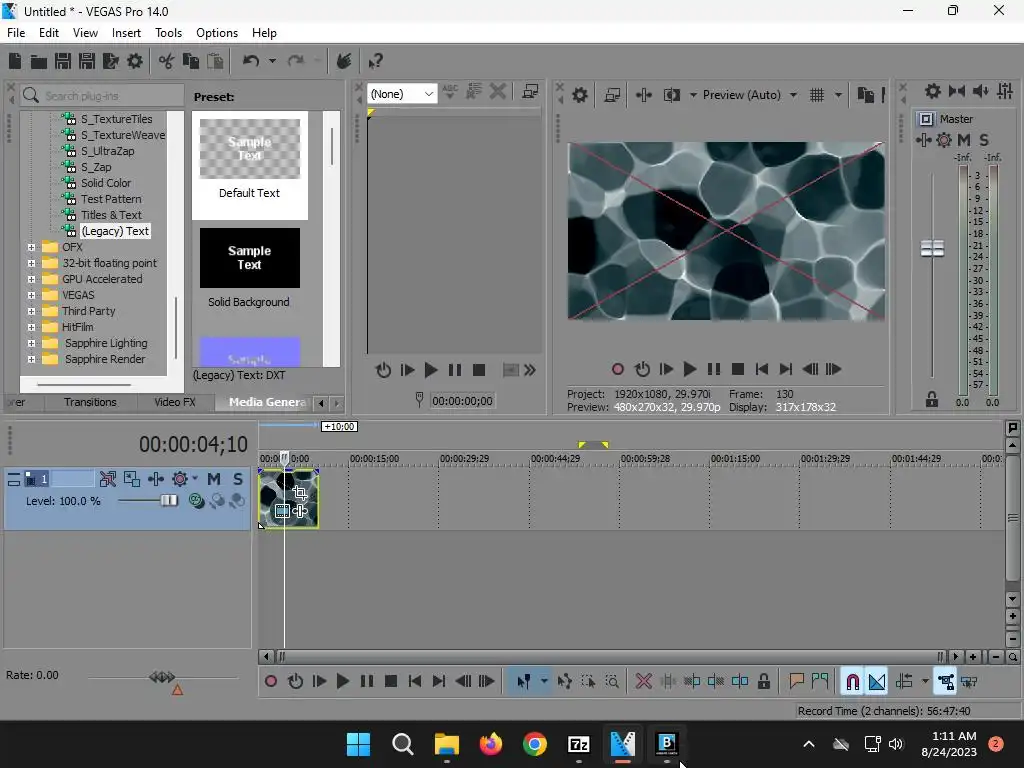Switch to the Transitions tab
Viewport: 1024px width, 768px height.
(90, 402)
